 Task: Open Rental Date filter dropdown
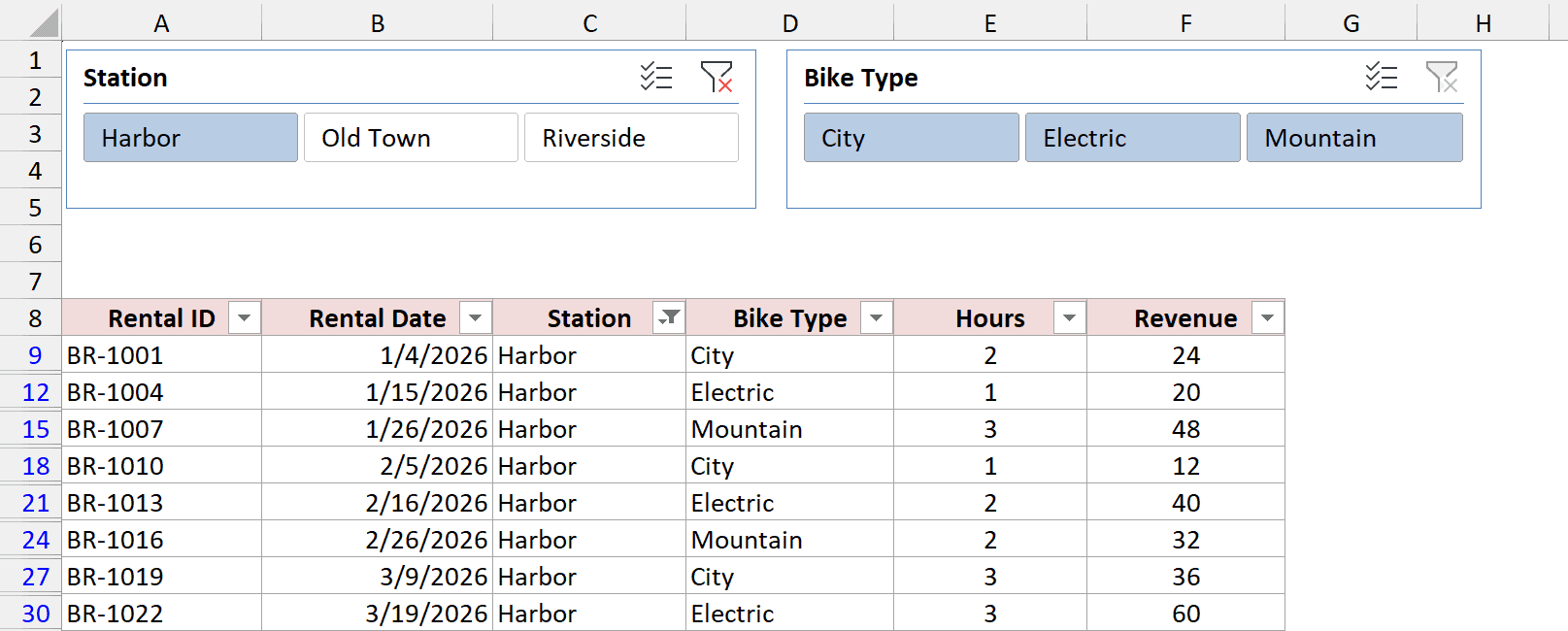click(x=476, y=317)
